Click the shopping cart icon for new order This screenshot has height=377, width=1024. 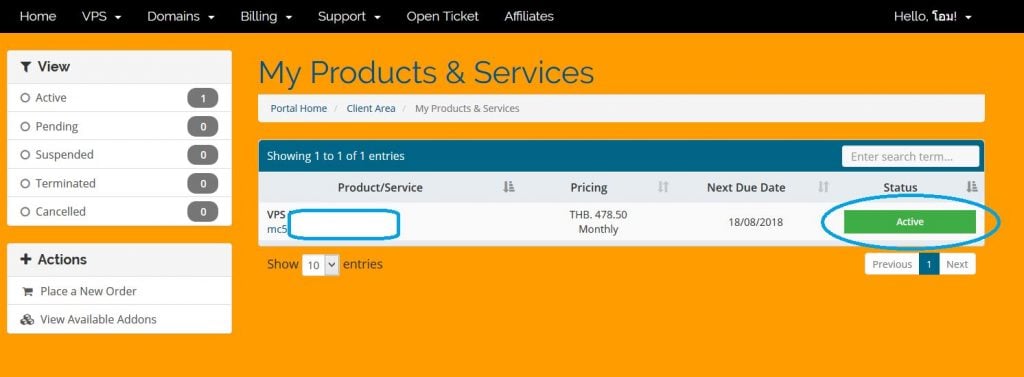tap(27, 291)
